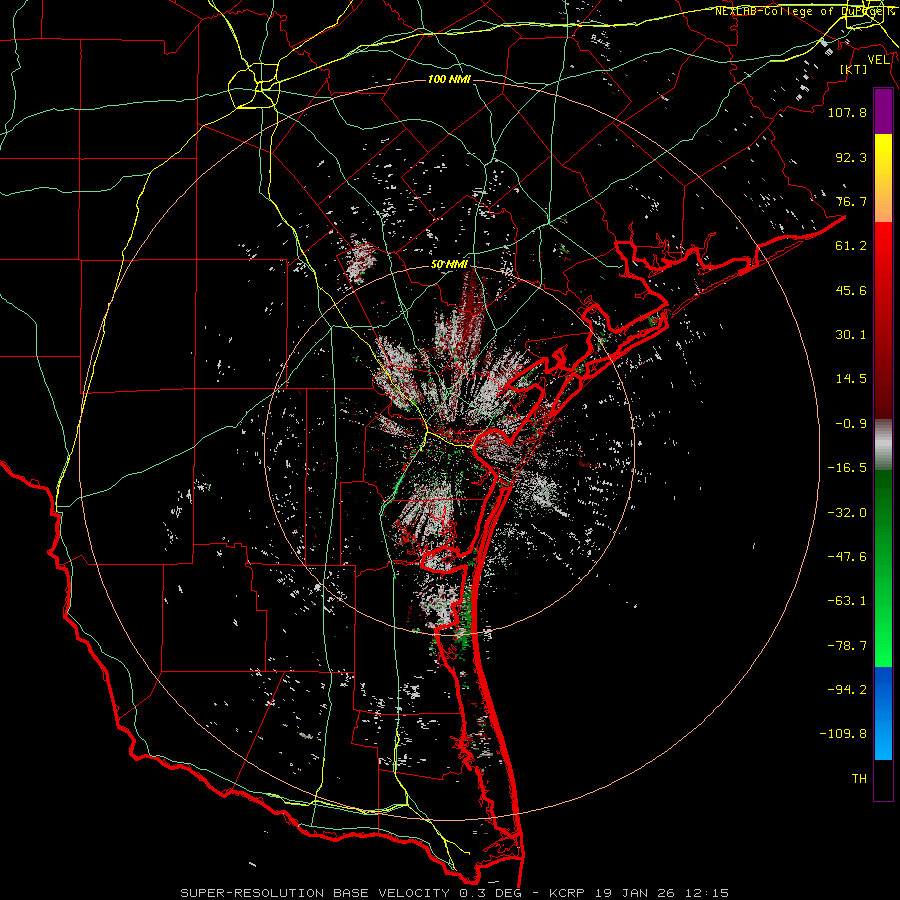
Task: Click the yellow-orange segment of the color bar
Action: [x=883, y=178]
